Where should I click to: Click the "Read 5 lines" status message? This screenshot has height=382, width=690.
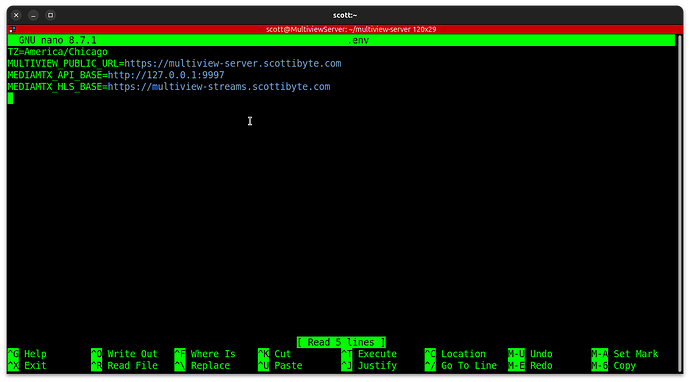point(341,342)
